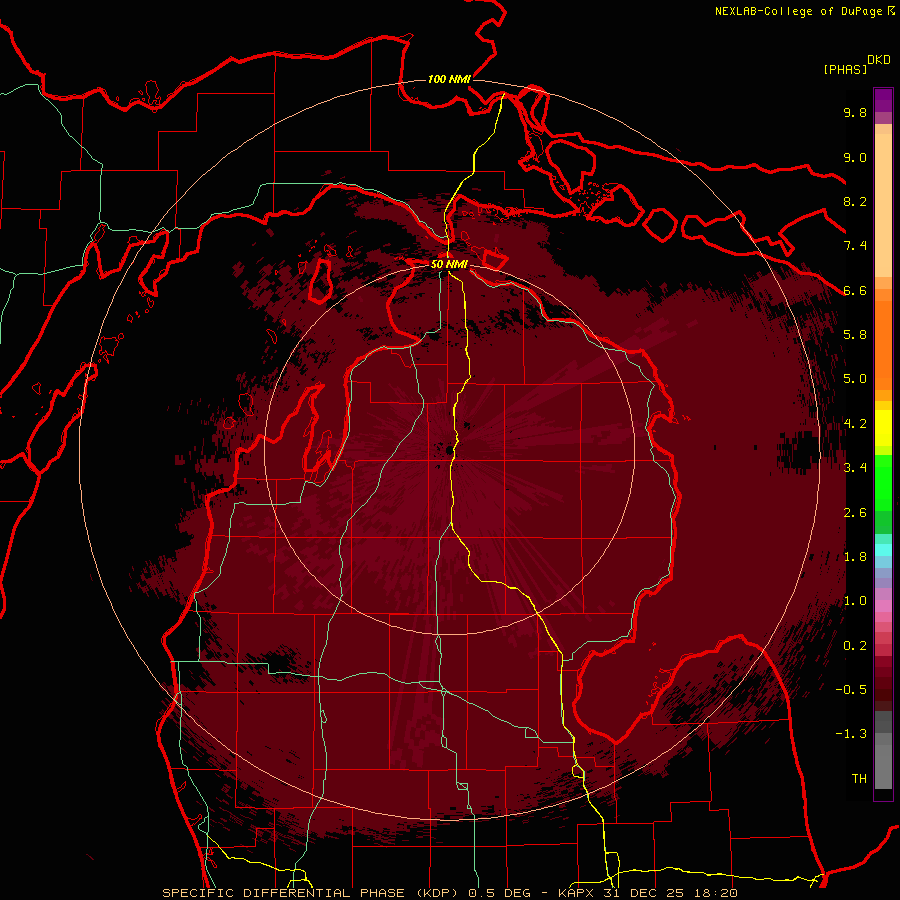Select the 5.8 legend value
Viewport: 900px width, 900px height.
(855, 335)
